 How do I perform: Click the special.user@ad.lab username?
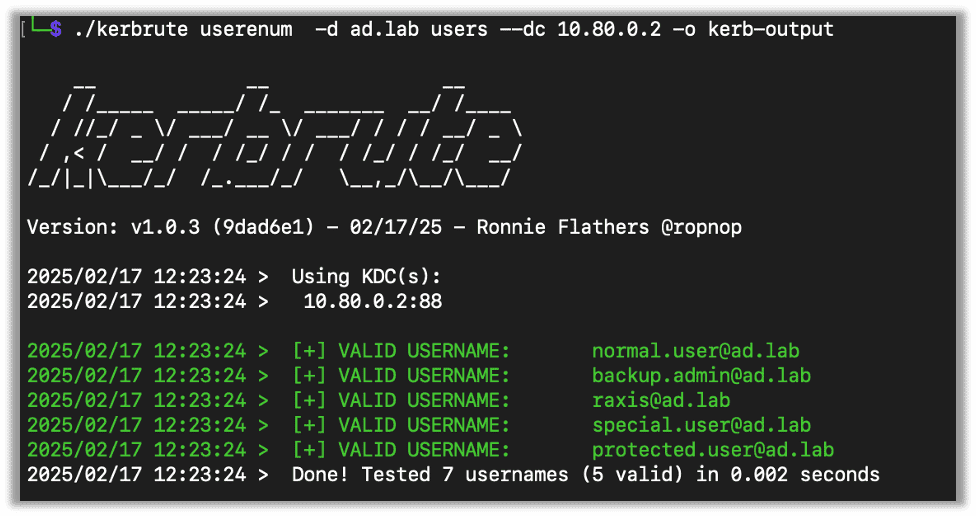(701, 425)
